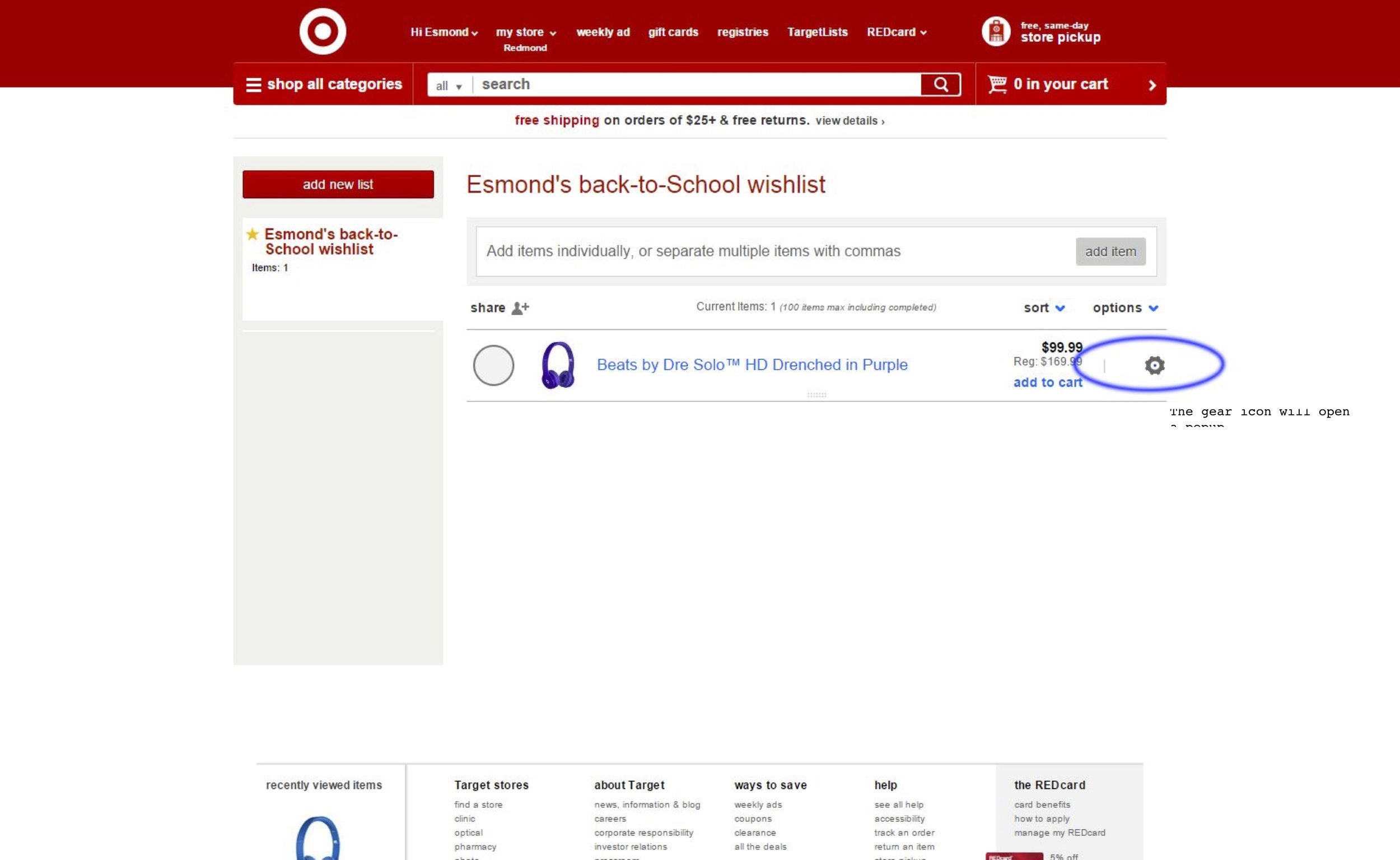Click track an order footer link
1400x860 pixels.
click(904, 832)
